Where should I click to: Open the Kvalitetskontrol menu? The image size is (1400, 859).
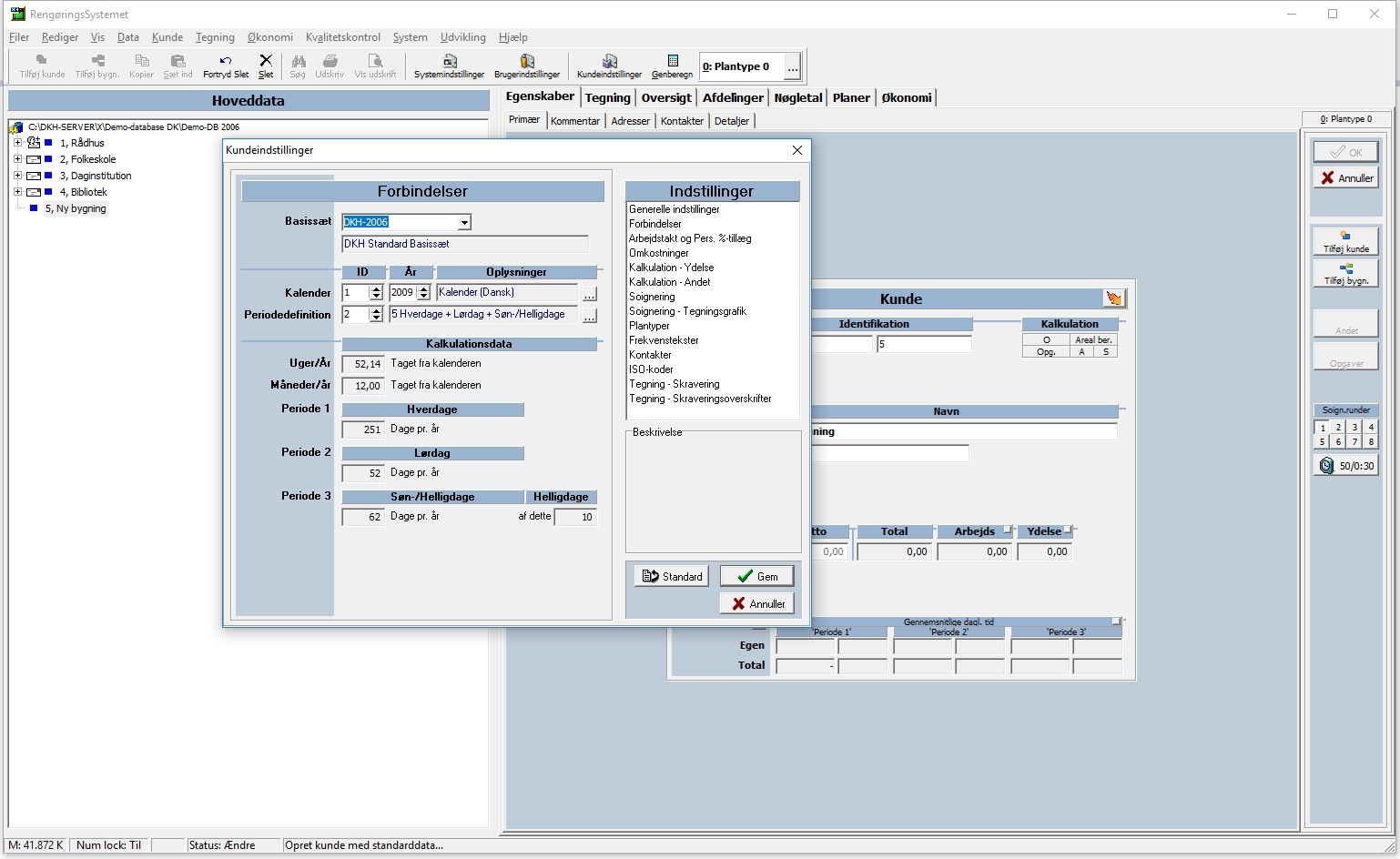(x=343, y=37)
